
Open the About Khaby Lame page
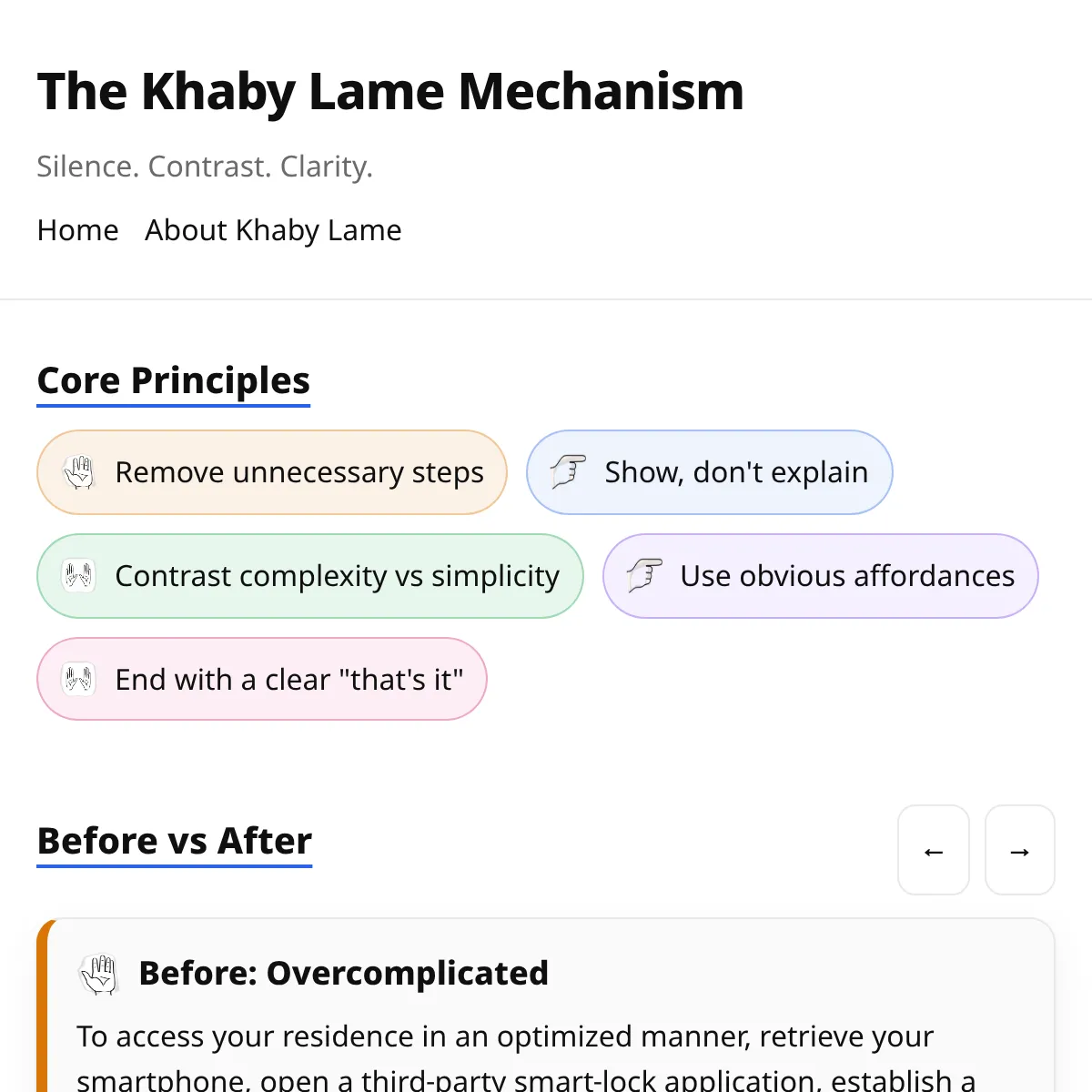pos(273,230)
